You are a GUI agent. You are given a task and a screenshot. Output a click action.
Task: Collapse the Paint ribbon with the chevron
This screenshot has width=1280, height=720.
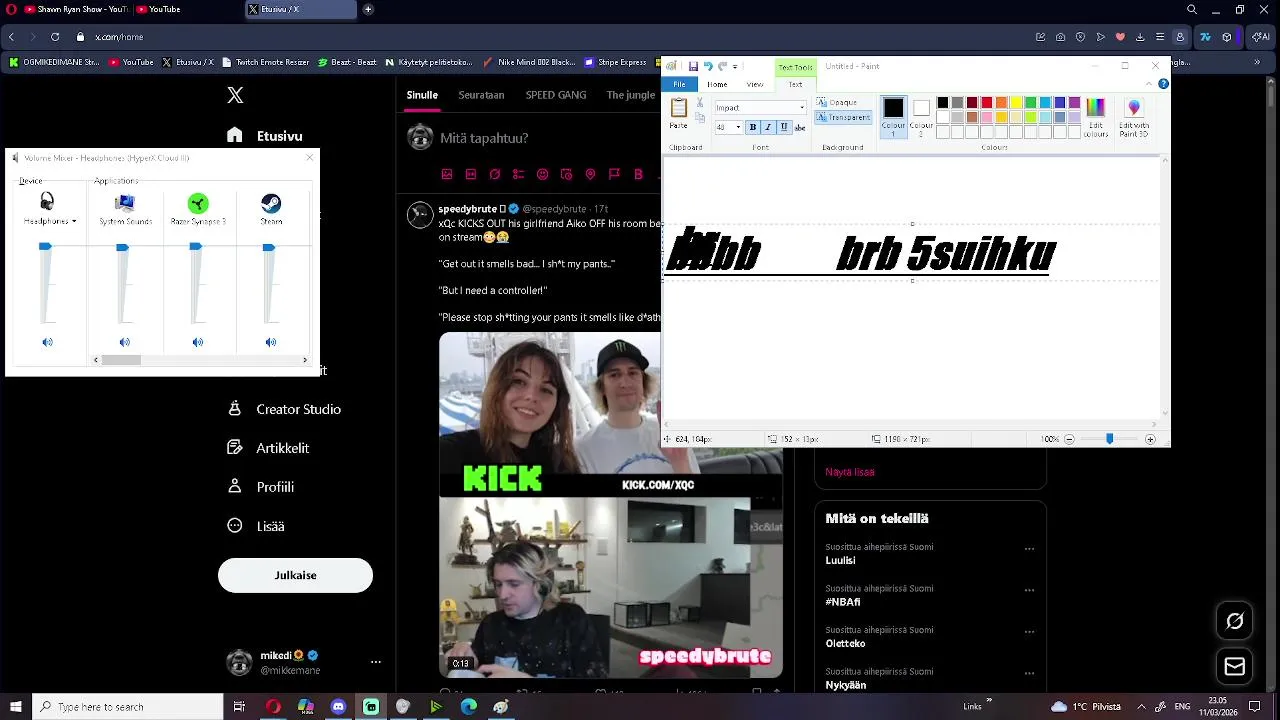pos(1150,84)
